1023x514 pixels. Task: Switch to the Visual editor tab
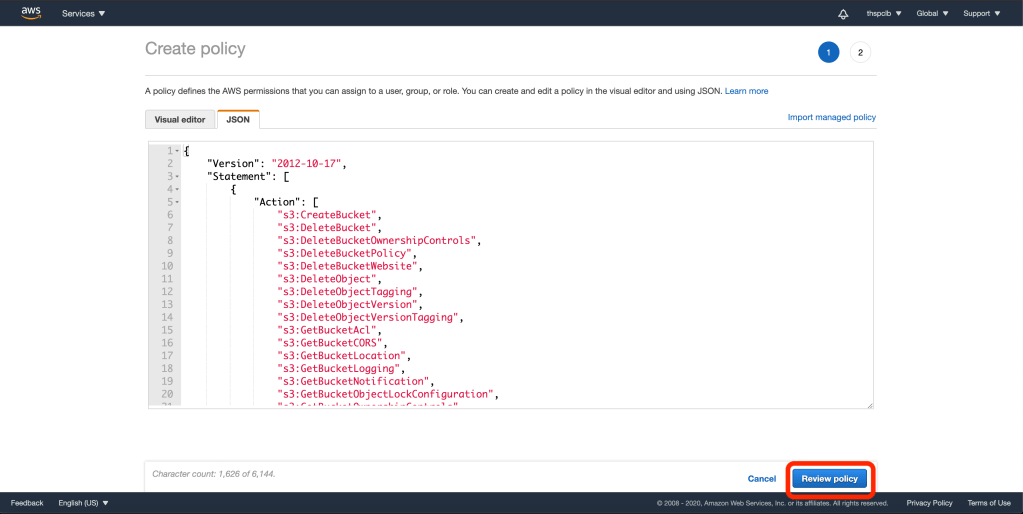[180, 120]
